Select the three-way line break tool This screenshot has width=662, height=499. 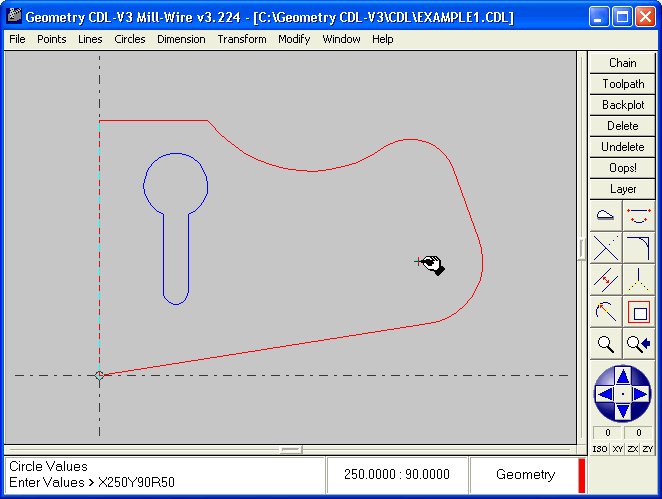[x=638, y=280]
